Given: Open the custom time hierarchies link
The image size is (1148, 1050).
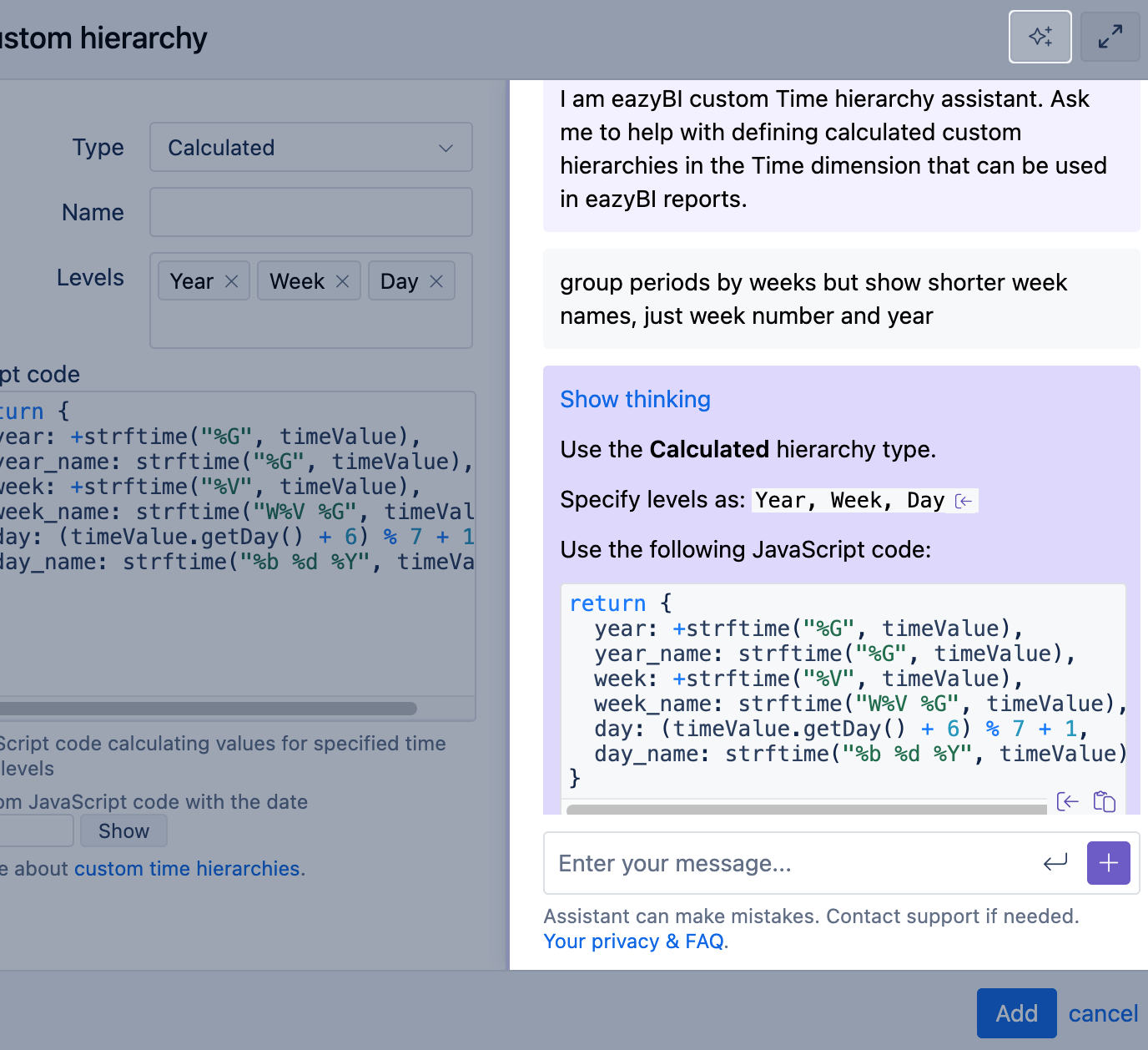Looking at the screenshot, I should 188,869.
